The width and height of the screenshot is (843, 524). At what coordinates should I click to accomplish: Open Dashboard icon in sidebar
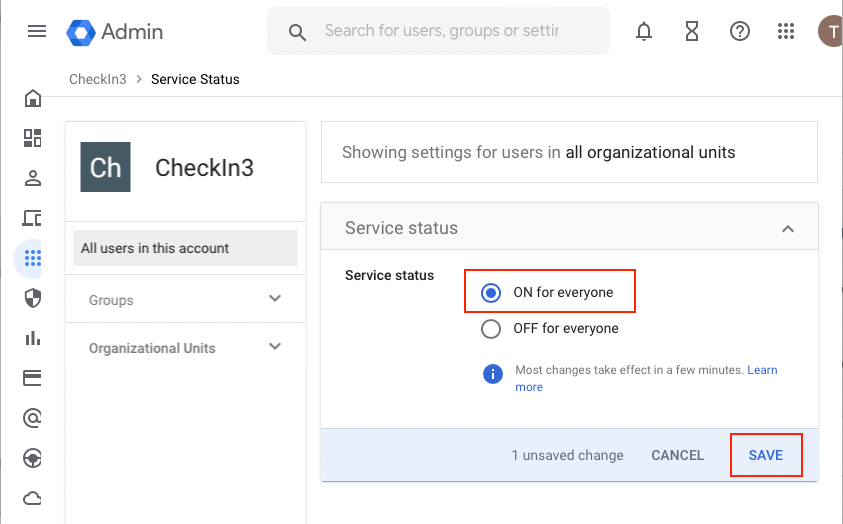pos(32,138)
